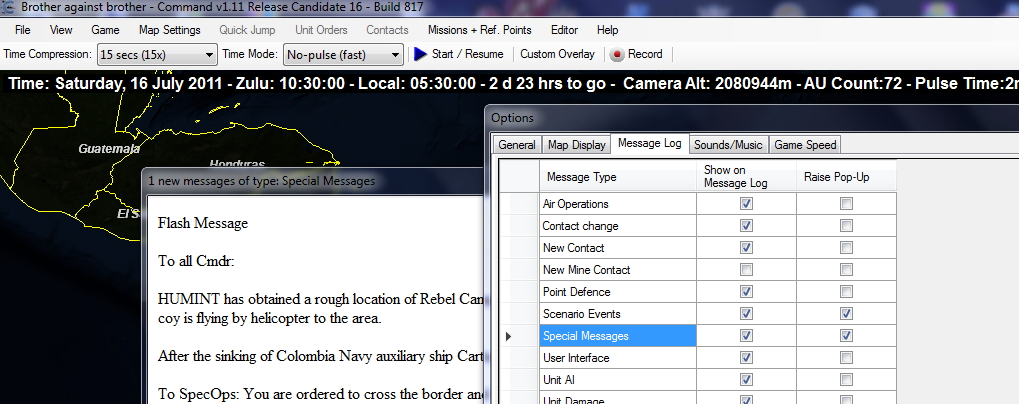Open the File menu
The height and width of the screenshot is (404, 1019).
[x=23, y=30]
